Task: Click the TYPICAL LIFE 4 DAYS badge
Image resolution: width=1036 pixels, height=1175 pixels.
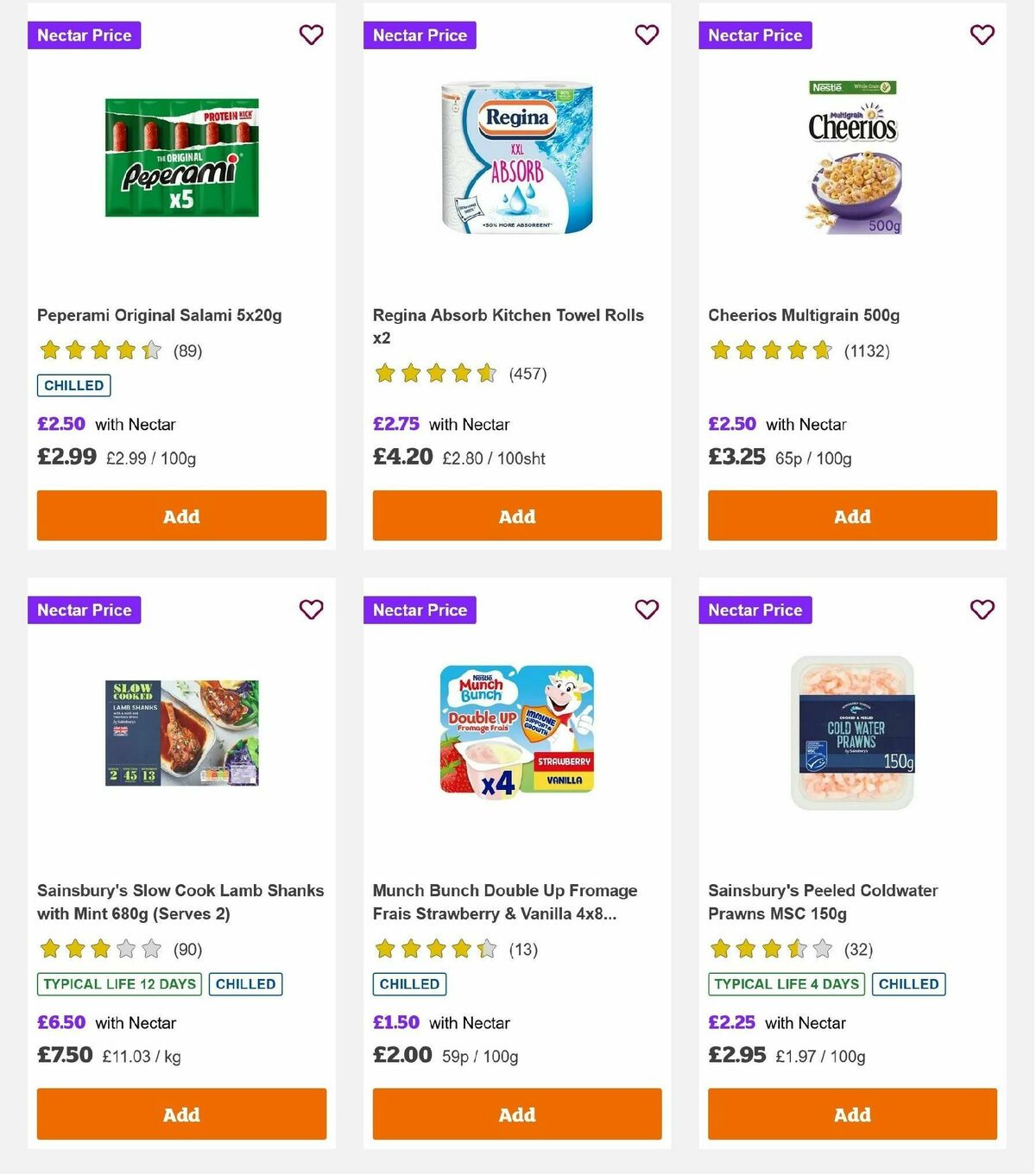Action: (786, 984)
